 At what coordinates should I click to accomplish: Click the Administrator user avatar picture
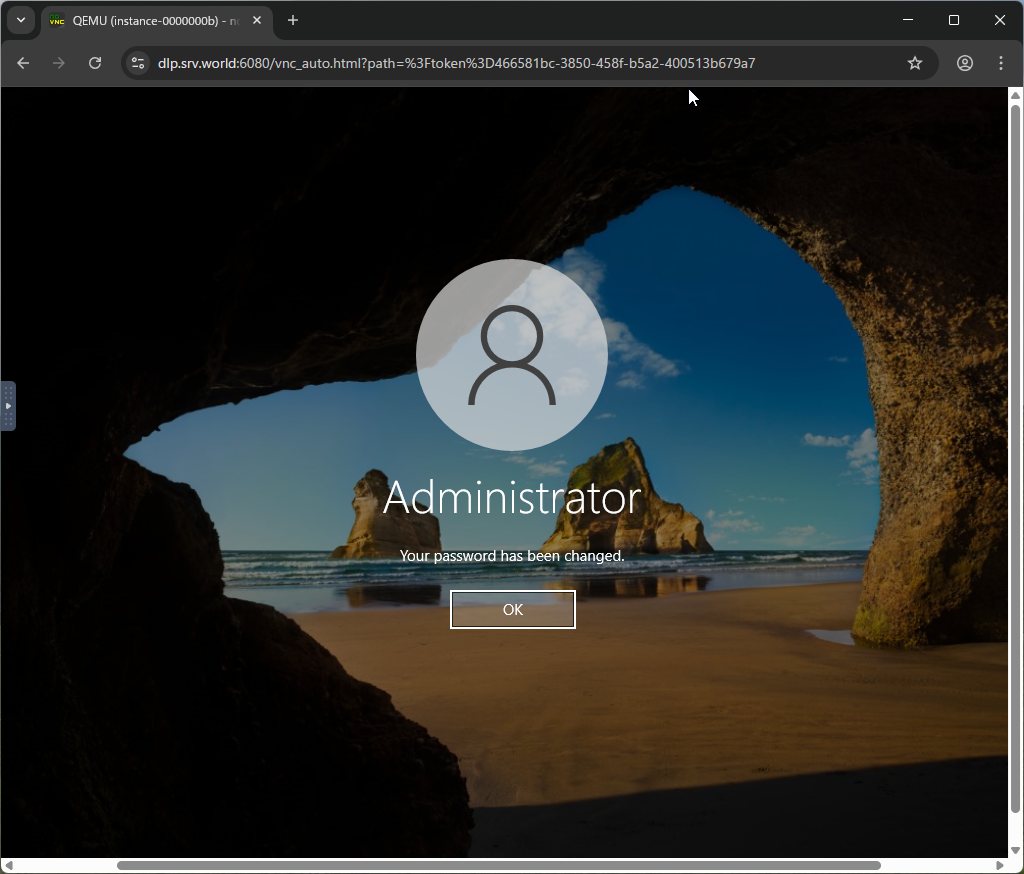(x=512, y=355)
